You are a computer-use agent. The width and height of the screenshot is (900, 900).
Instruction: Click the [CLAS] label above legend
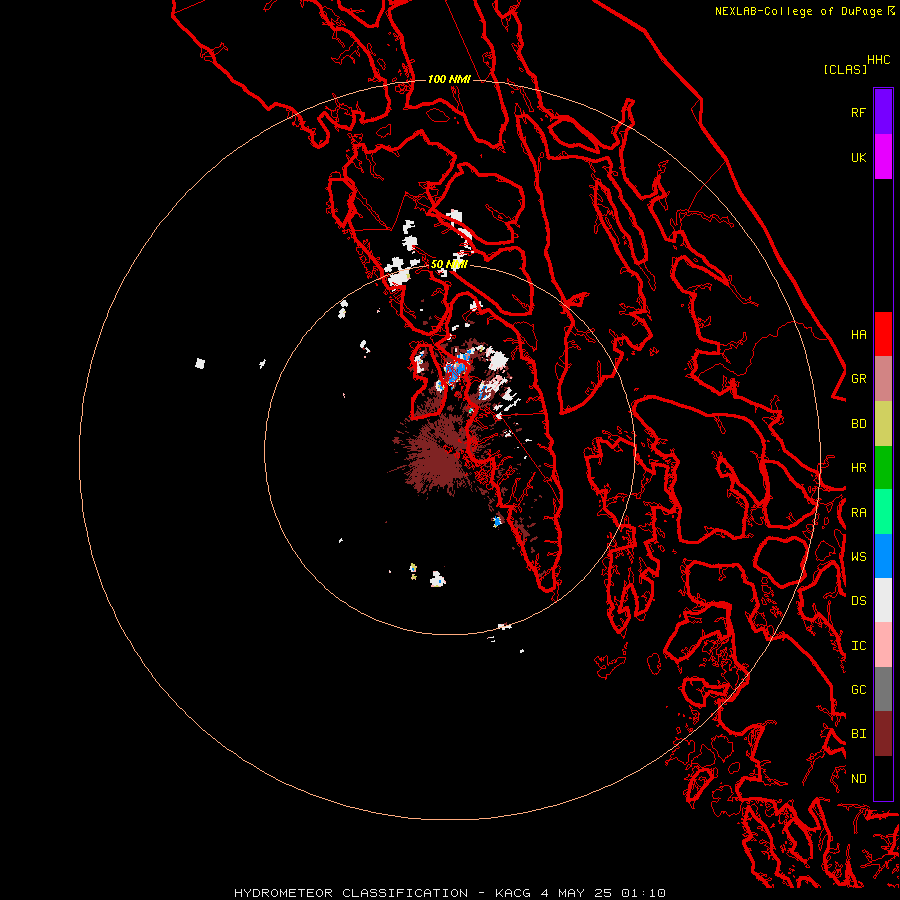(x=845, y=69)
